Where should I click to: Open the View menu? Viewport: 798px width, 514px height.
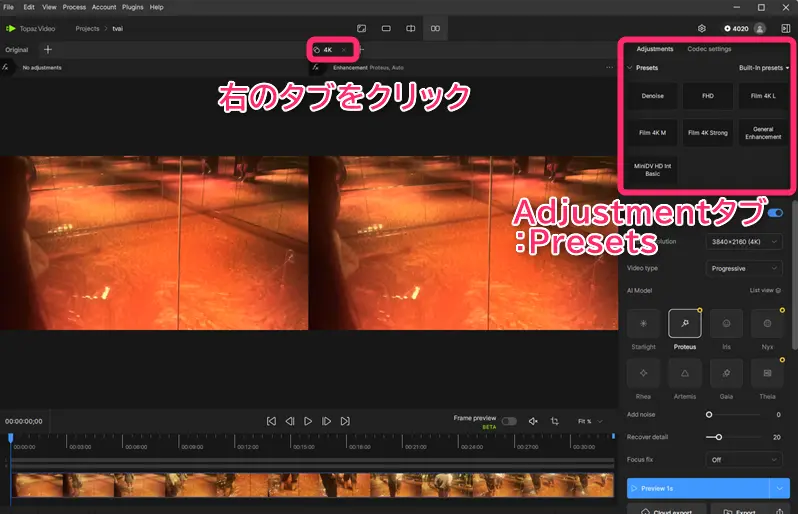coord(49,7)
